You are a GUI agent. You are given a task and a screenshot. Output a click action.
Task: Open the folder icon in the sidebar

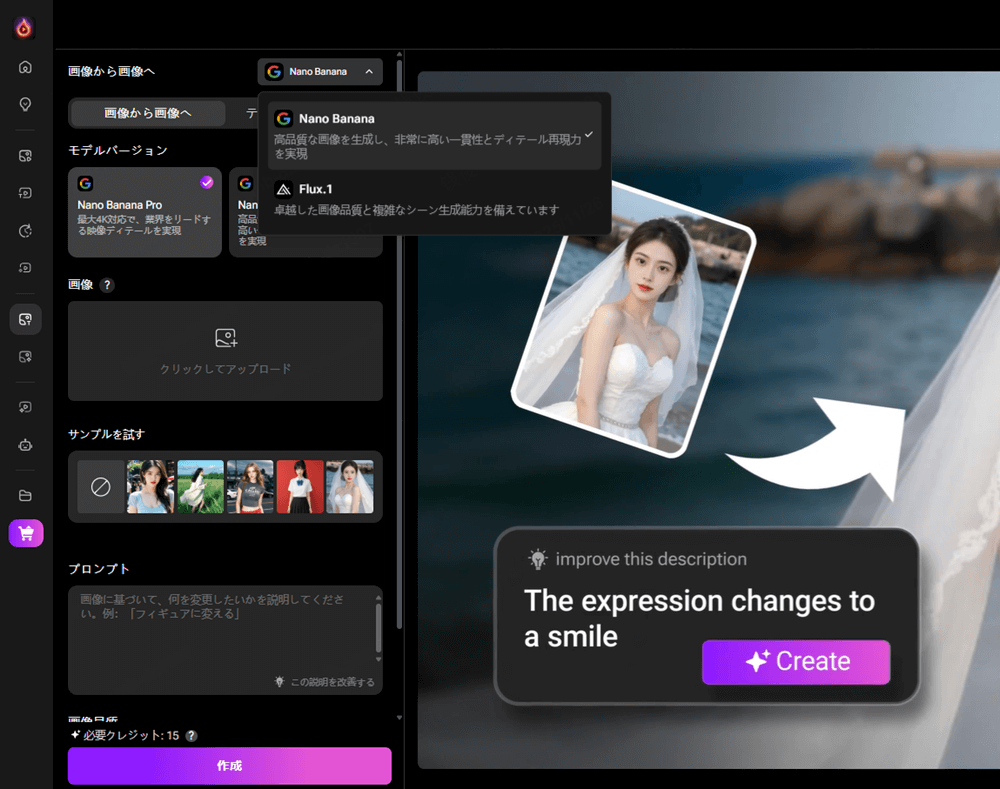tap(25, 495)
